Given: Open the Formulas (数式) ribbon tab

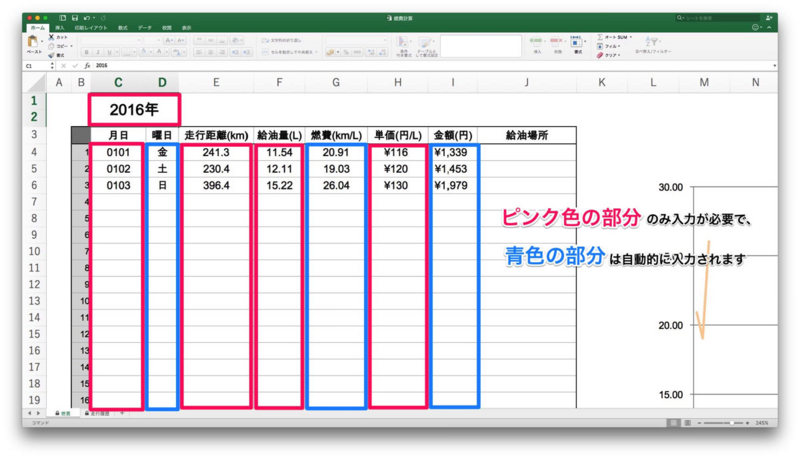Looking at the screenshot, I should pos(122,28).
